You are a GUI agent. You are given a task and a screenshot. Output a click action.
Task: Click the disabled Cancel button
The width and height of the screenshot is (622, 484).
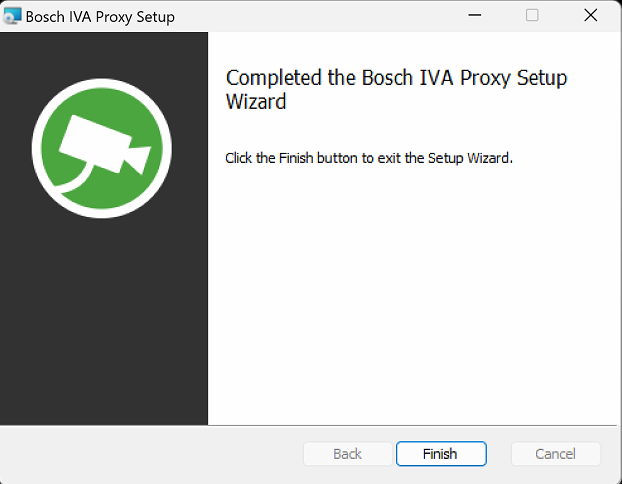click(555, 454)
